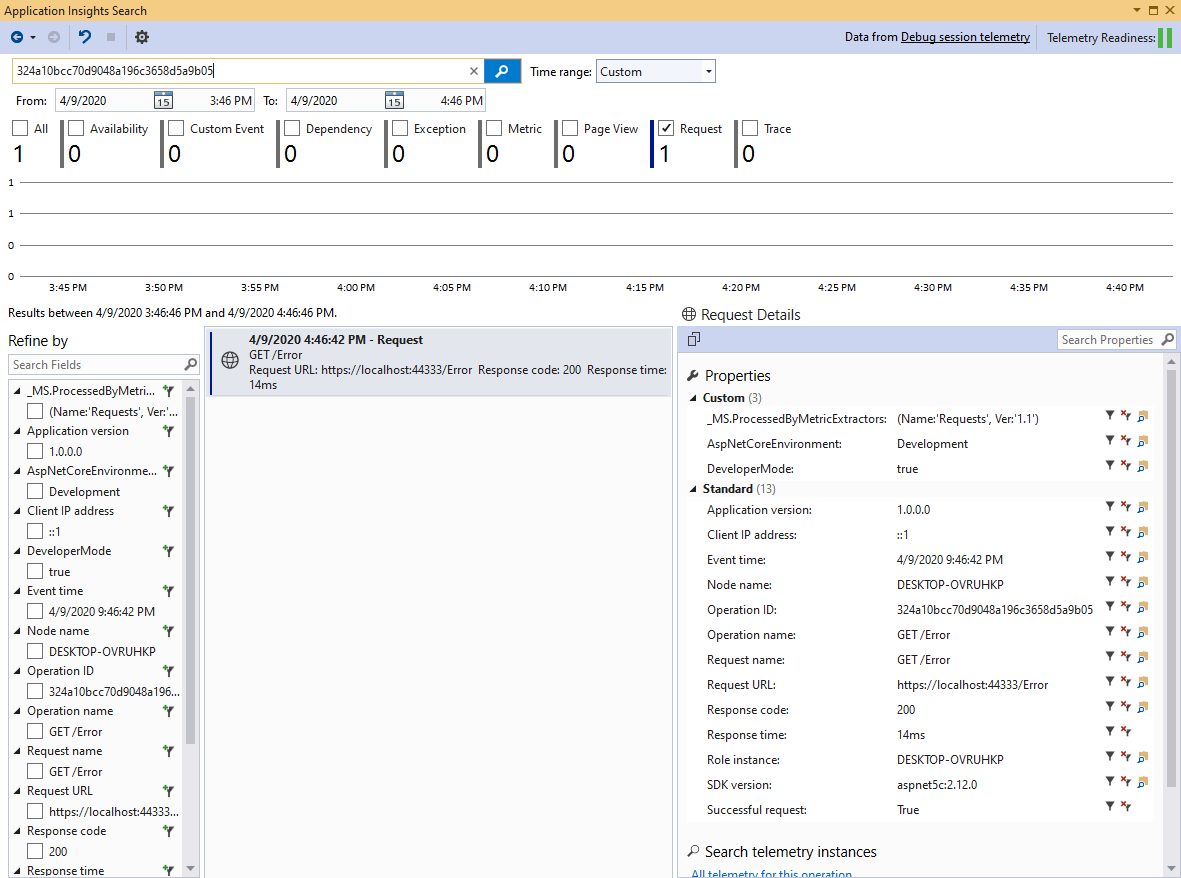Check the All telemetry types checkbox
The image size is (1181, 878).
click(x=20, y=129)
